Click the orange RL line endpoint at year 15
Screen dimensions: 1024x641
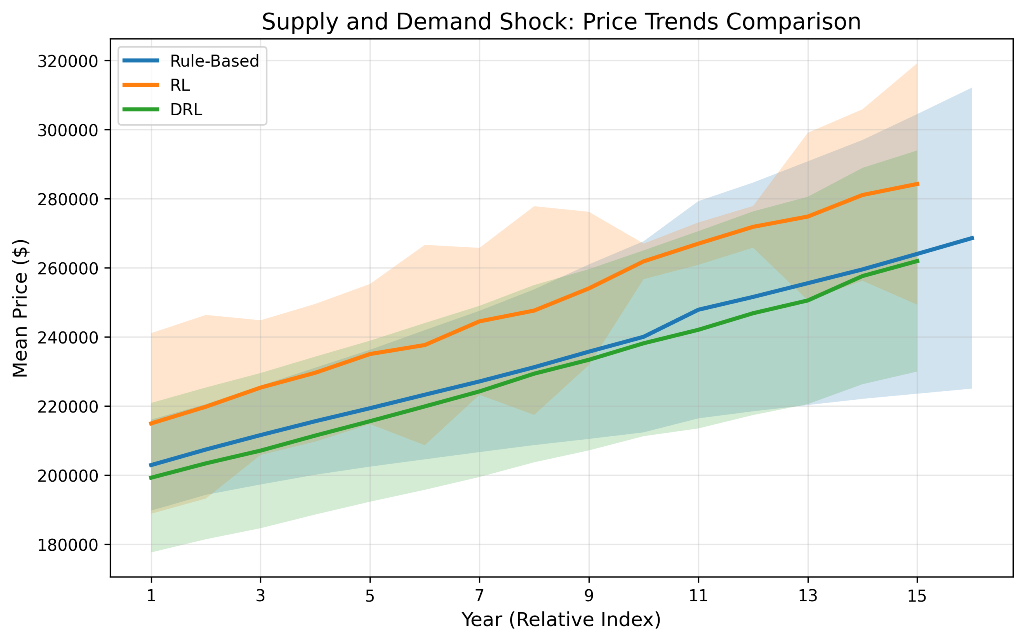pos(917,184)
